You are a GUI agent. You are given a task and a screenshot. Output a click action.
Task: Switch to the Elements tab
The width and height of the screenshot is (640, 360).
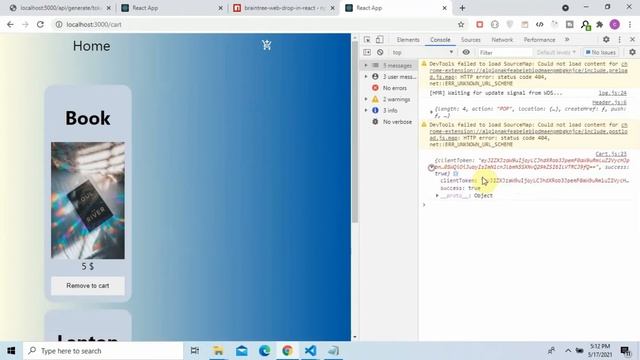[408, 40]
